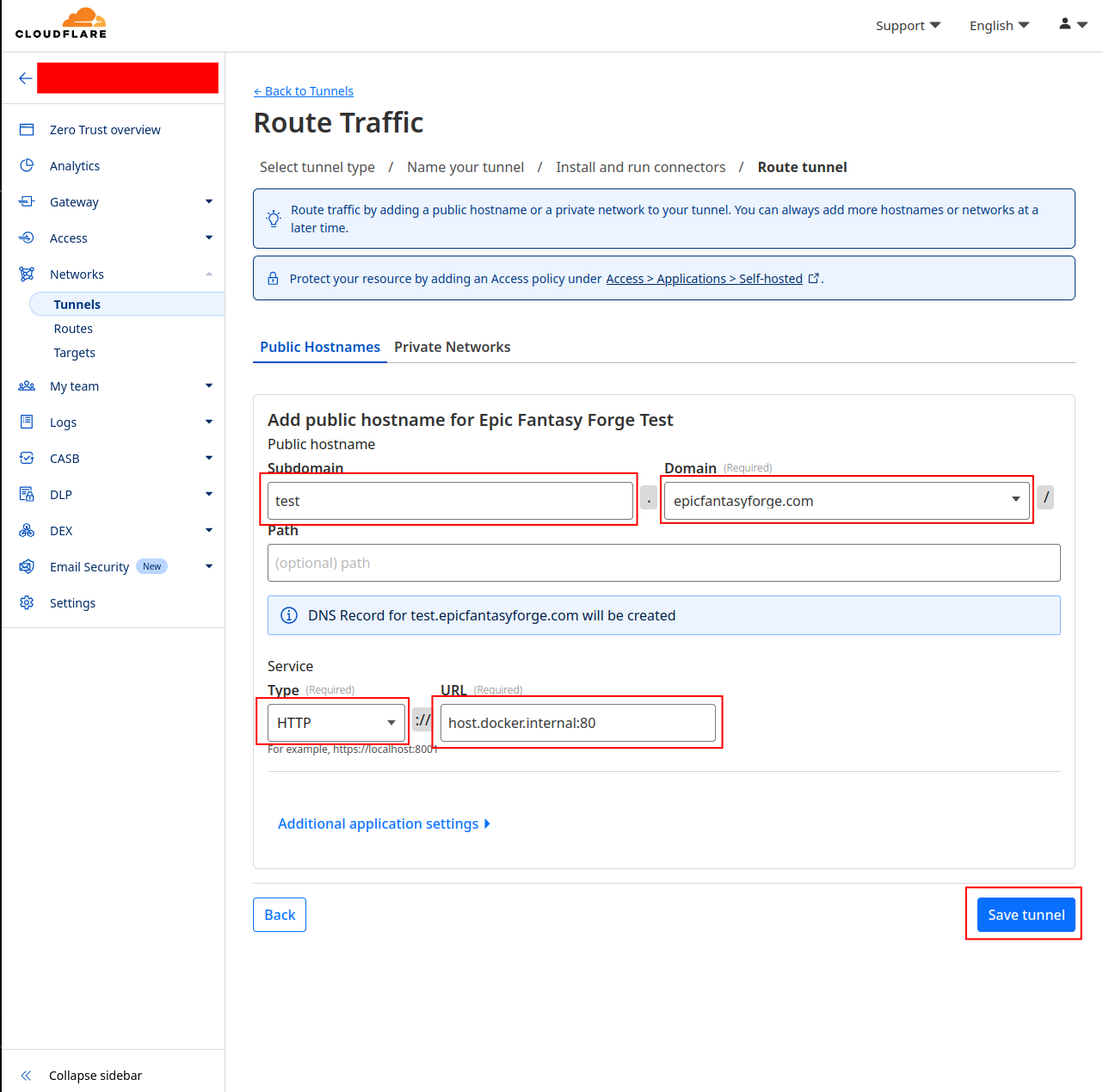Click the Access icon in sidebar
Image resolution: width=1103 pixels, height=1092 pixels.
(x=27, y=238)
